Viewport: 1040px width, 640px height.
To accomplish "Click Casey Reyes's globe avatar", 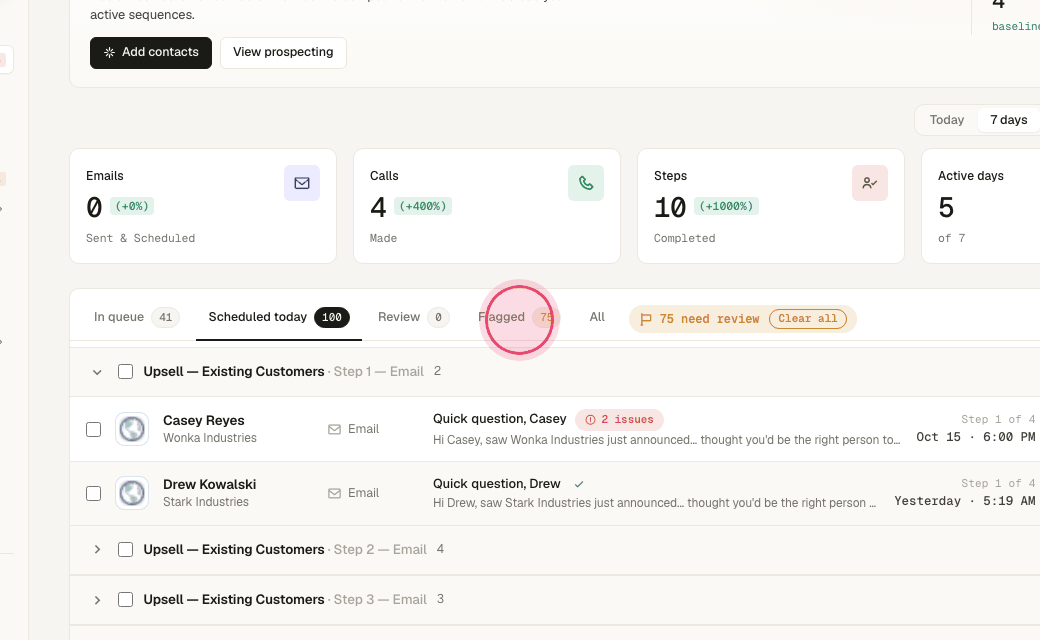I will pos(132,429).
